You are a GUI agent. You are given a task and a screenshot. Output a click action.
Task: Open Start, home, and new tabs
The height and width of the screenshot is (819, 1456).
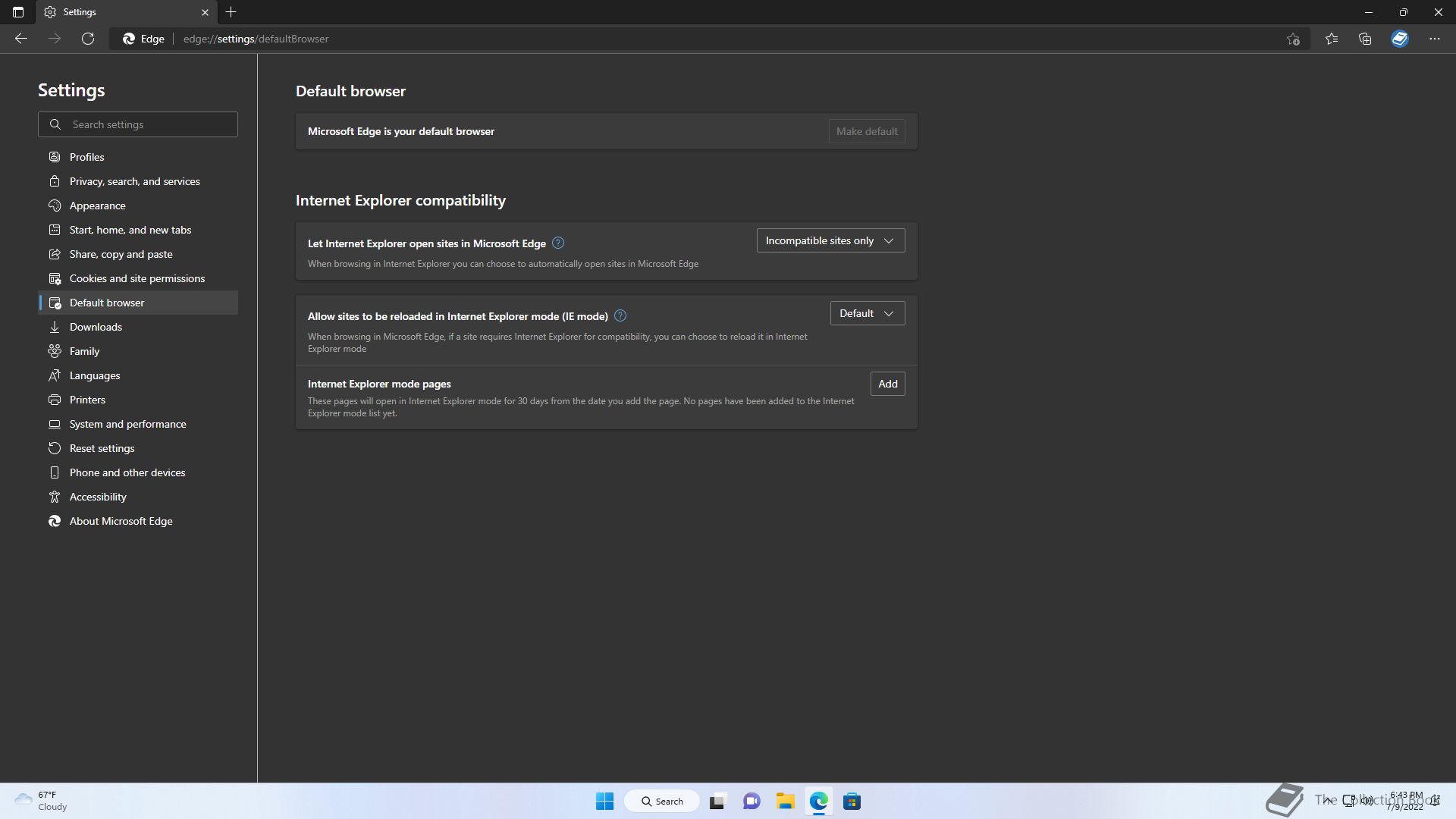coord(138,230)
